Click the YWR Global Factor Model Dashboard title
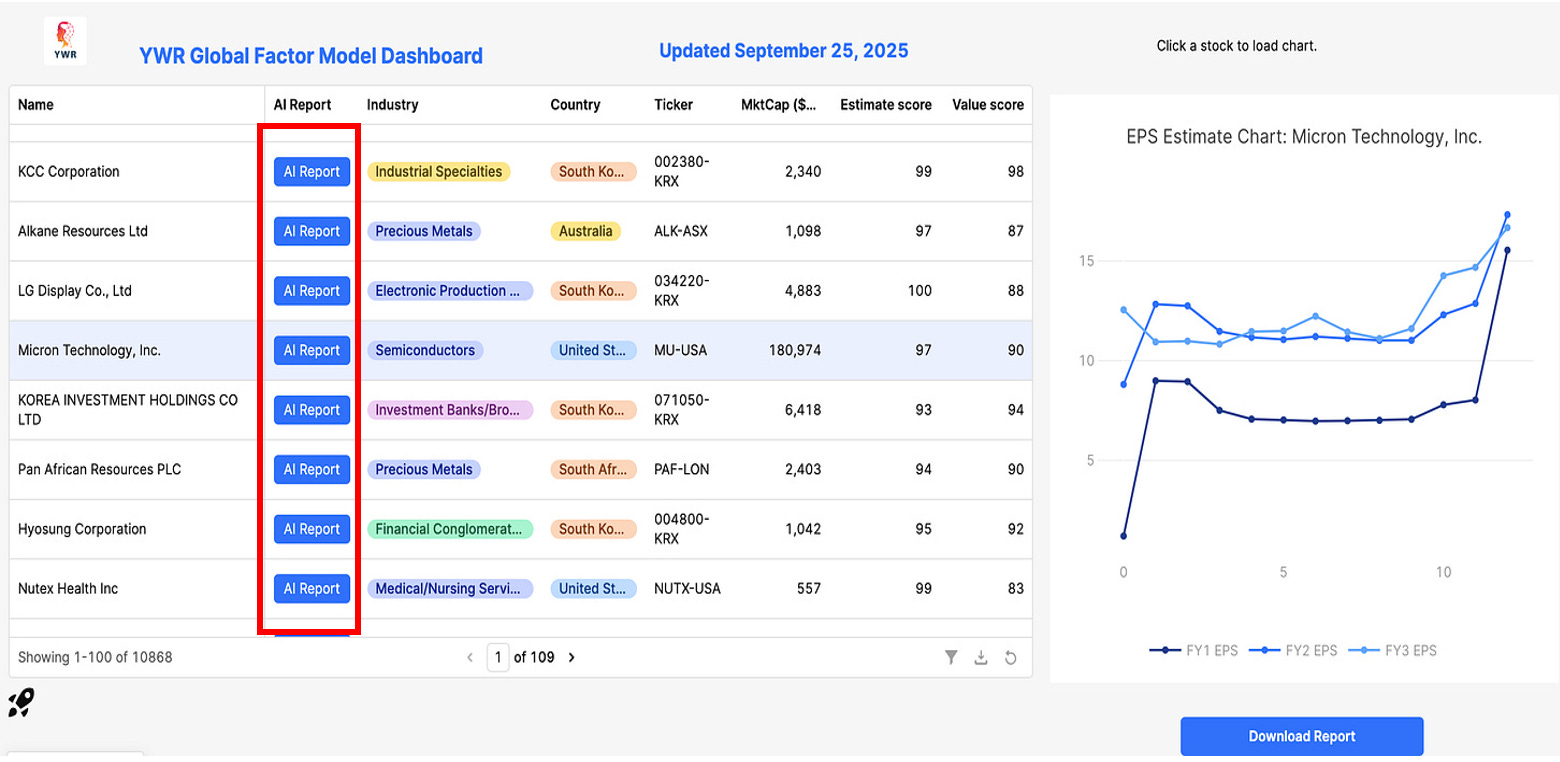The image size is (1560, 762). tap(311, 56)
